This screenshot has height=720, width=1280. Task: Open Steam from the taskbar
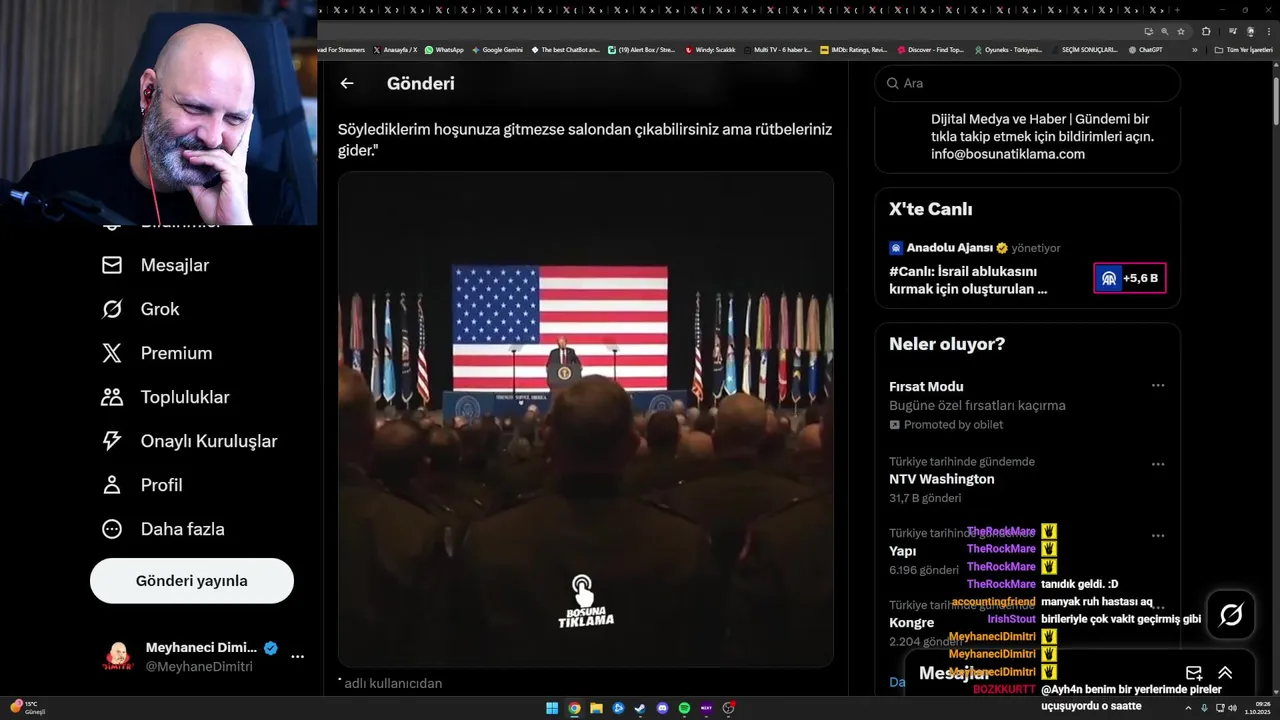[640, 708]
